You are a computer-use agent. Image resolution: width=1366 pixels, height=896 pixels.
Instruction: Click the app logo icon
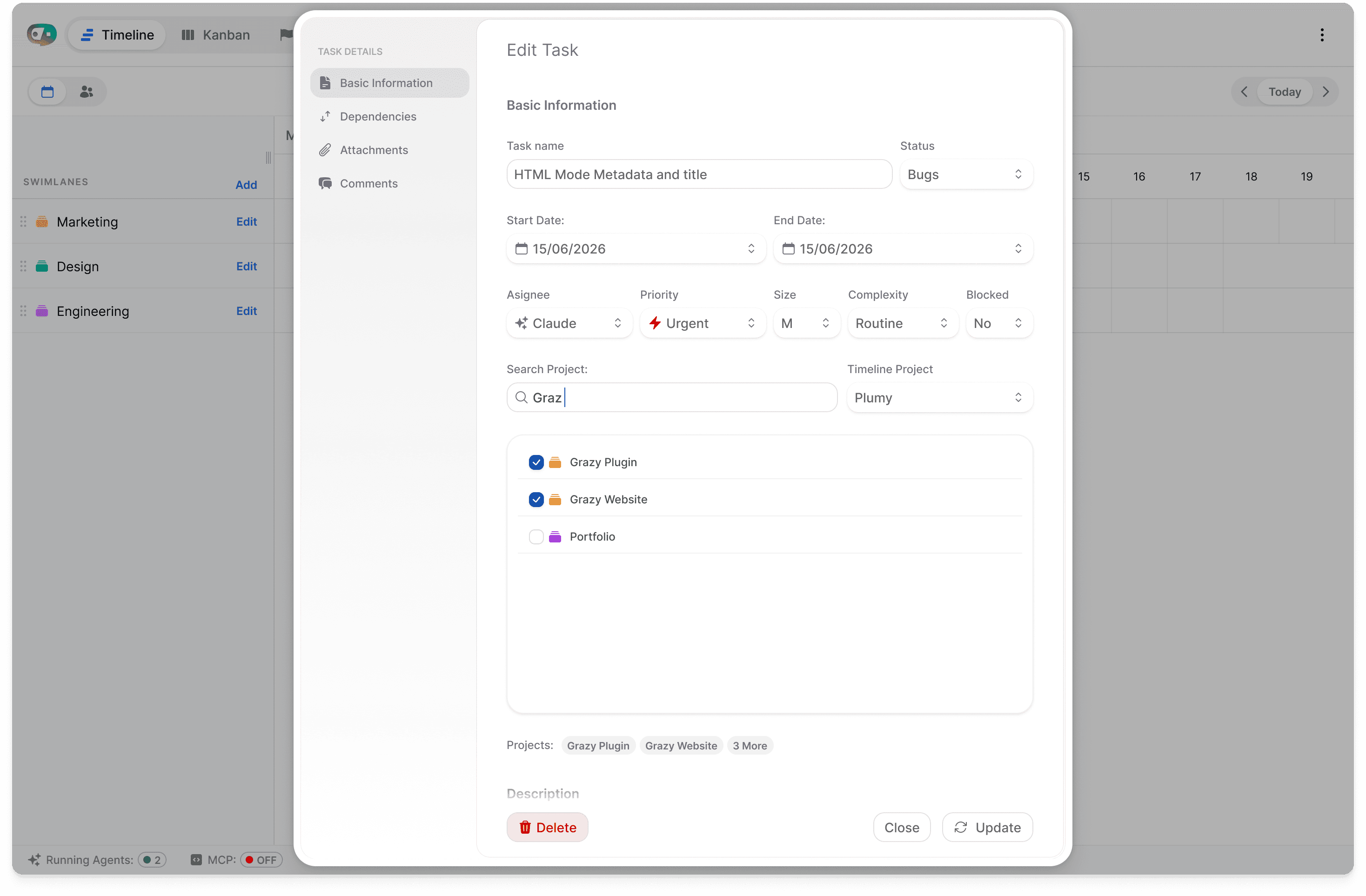[41, 34]
